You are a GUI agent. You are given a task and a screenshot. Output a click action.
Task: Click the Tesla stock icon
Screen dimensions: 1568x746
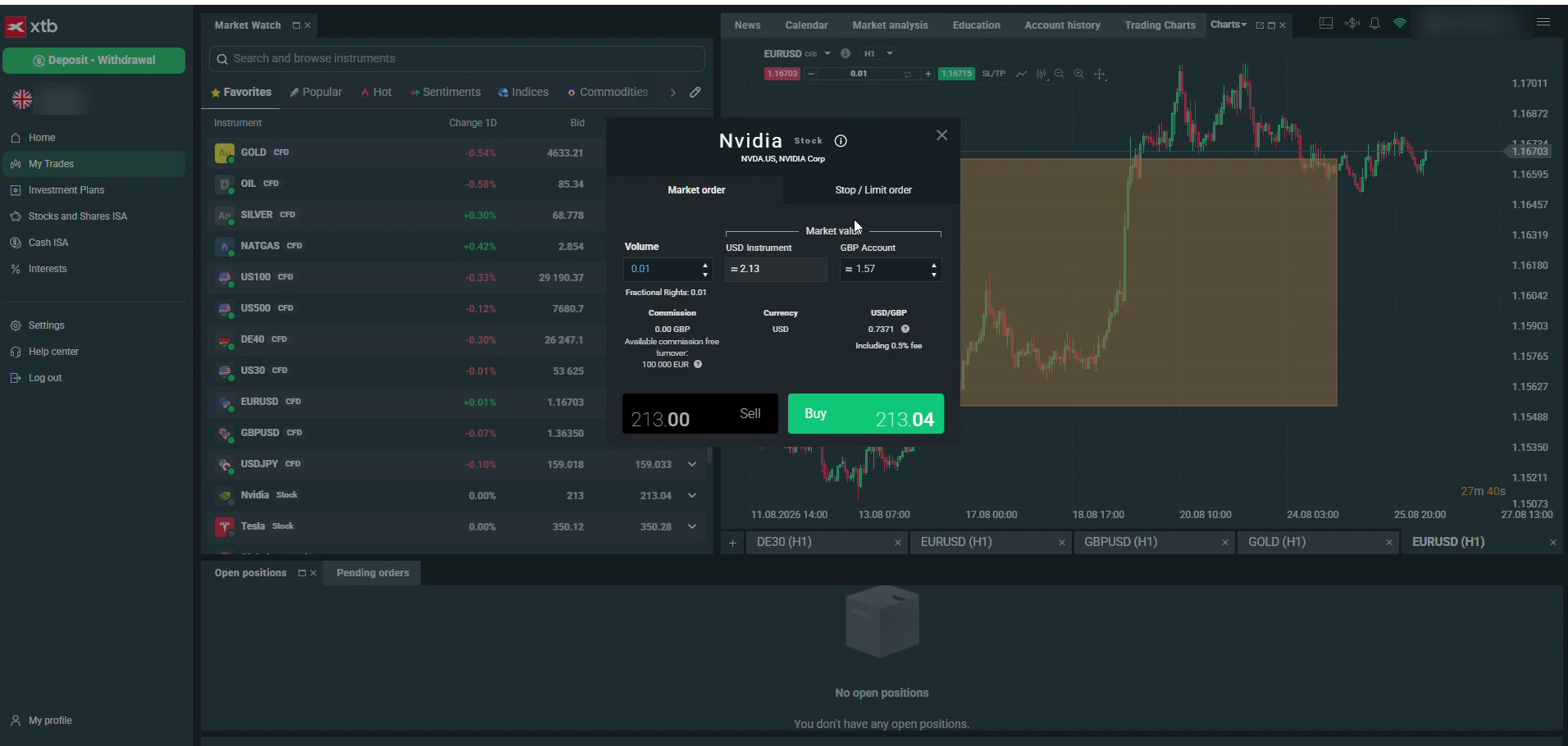[224, 526]
